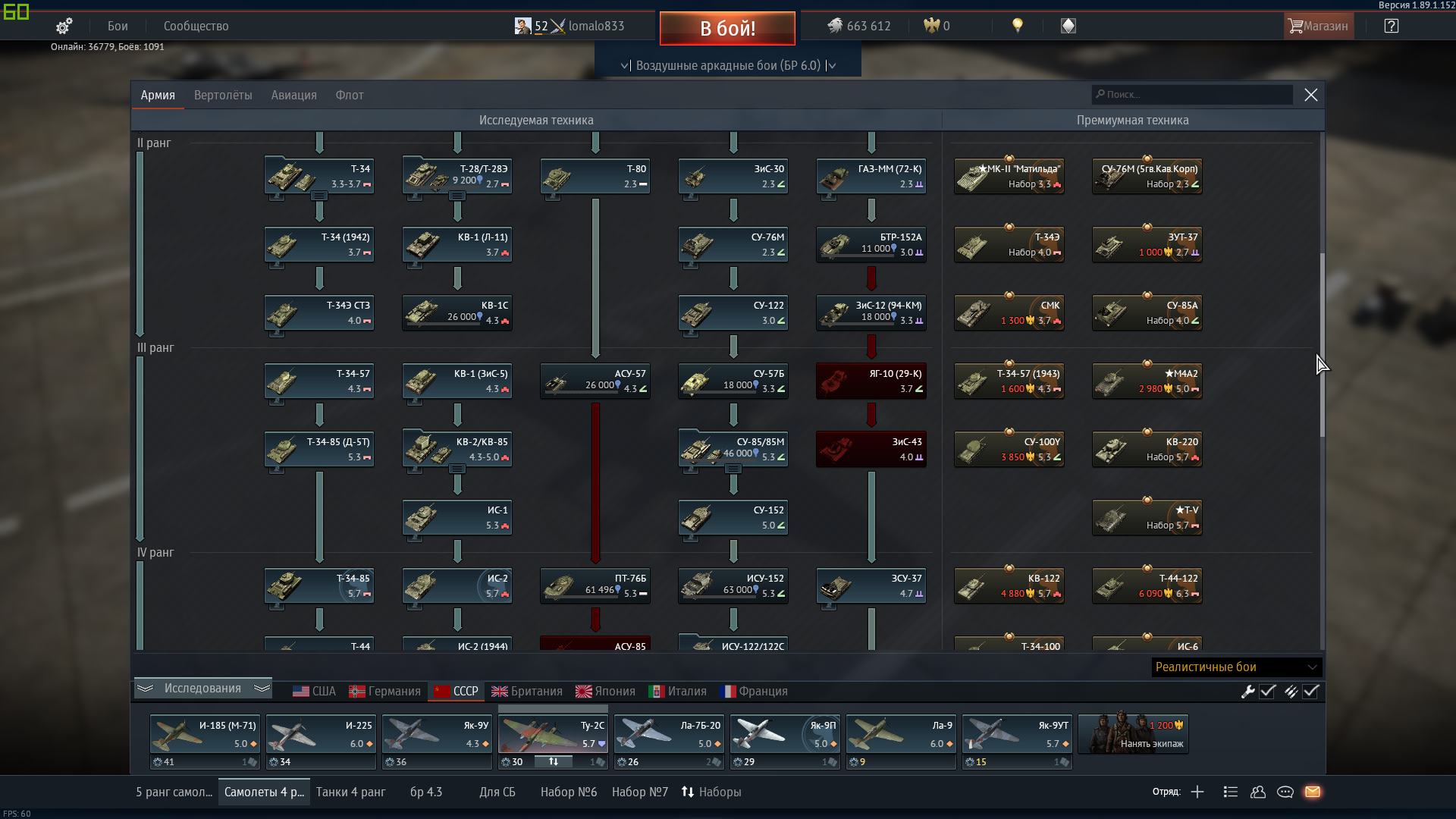1456x819 pixels.
Task: Open the contacts friends icon
Action: 1258,792
